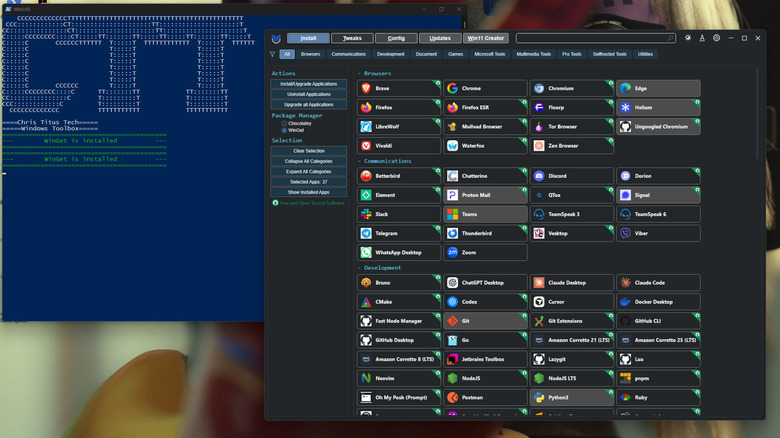Choose the Vivaldi icon

(x=366, y=146)
